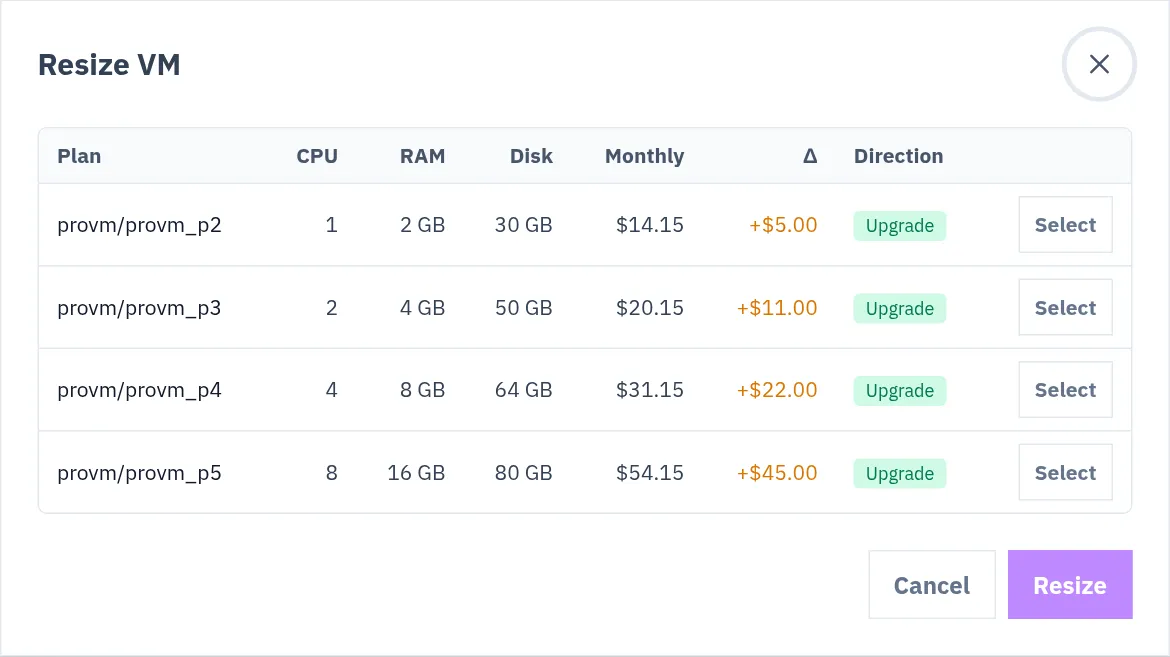The image size is (1170, 657).
Task: Select the provm_p2 plan
Action: [x=1065, y=225]
